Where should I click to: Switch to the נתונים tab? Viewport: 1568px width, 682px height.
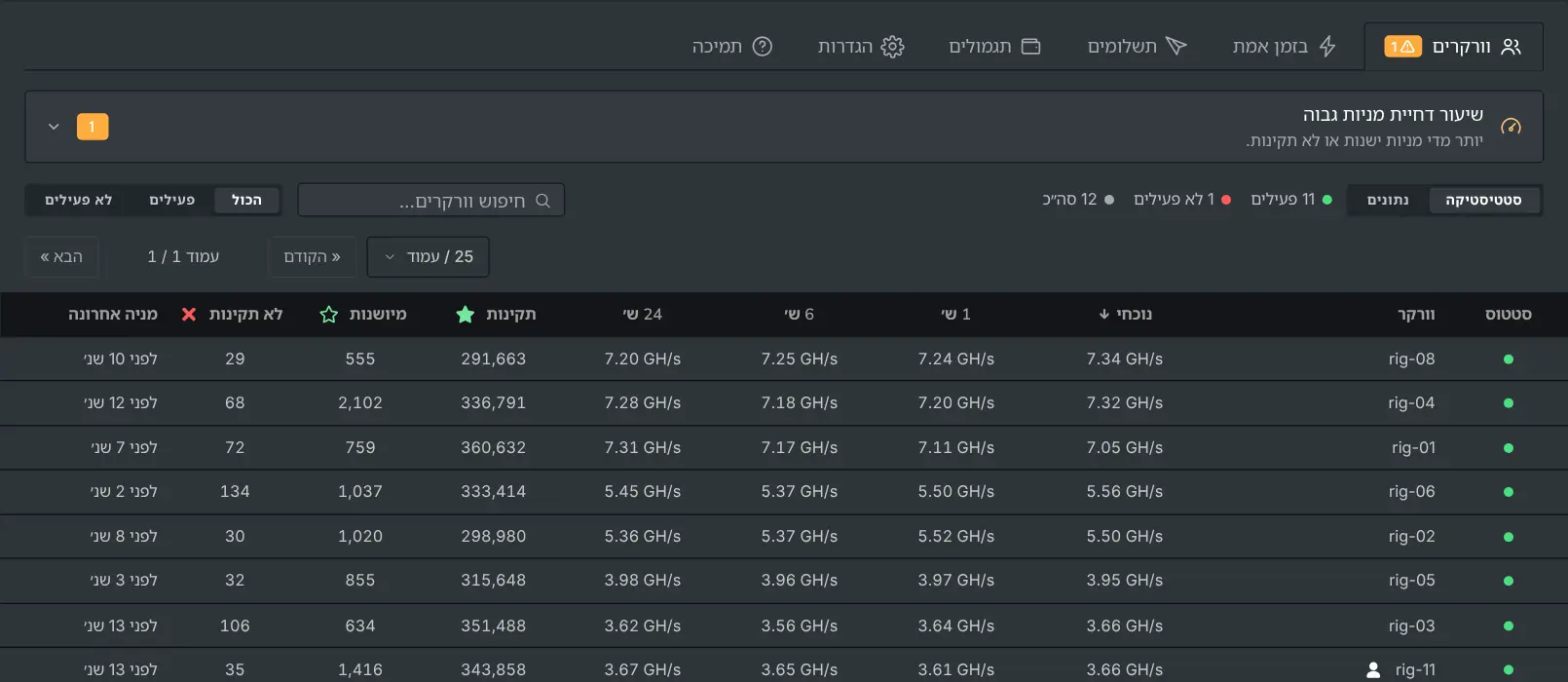pyautogui.click(x=1388, y=200)
